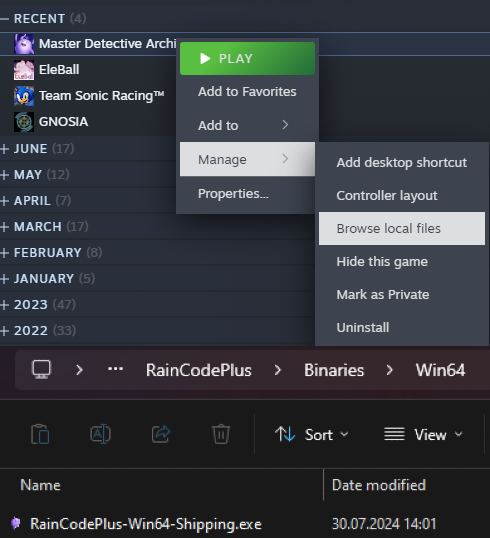Screen dimensions: 490x538
Task: Choose Browse local files
Action: [402, 229]
